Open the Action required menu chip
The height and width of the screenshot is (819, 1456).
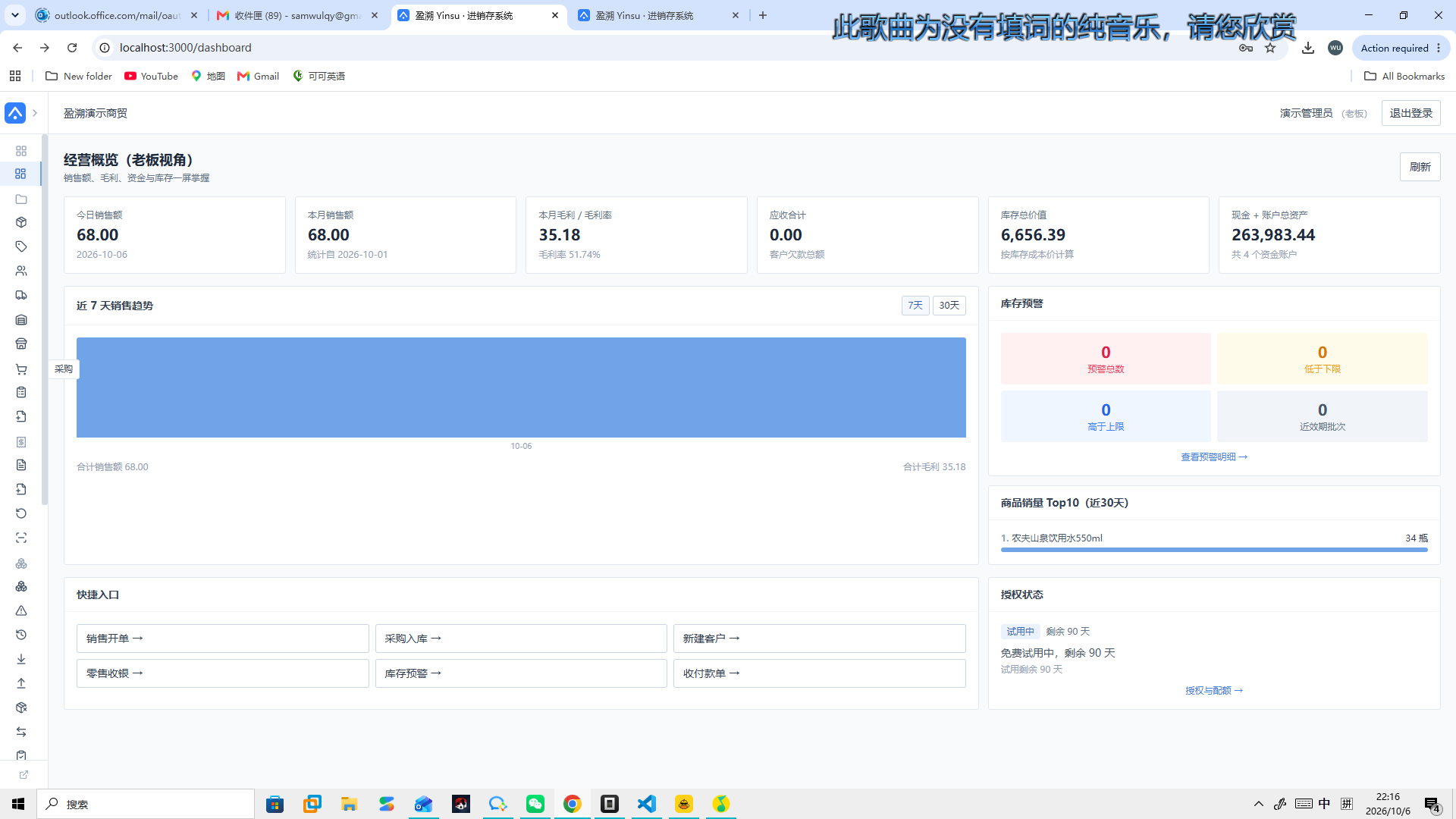click(x=1400, y=48)
